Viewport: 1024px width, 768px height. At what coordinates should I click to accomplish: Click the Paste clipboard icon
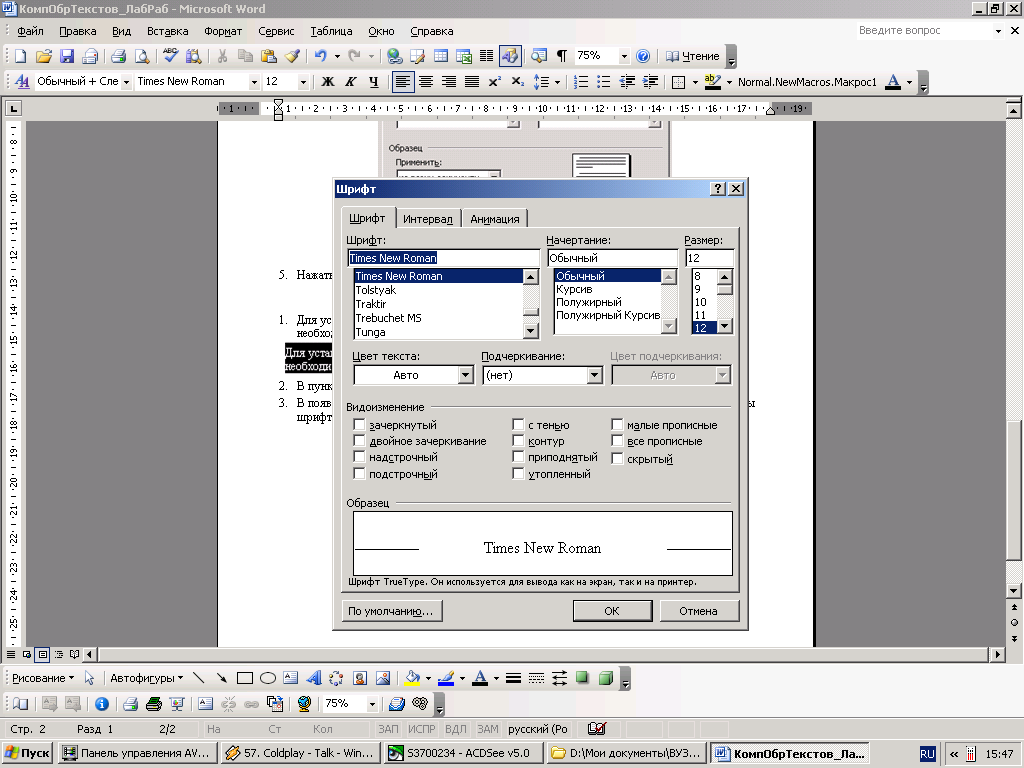point(268,57)
